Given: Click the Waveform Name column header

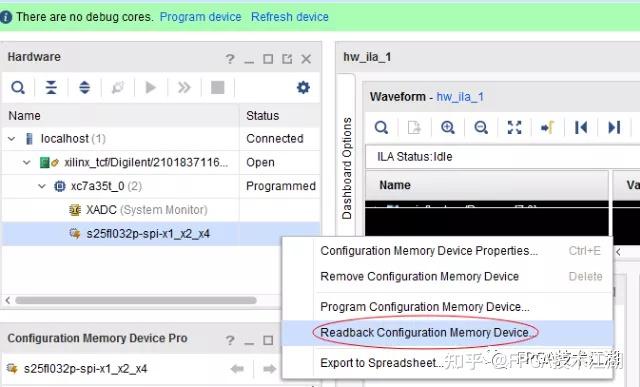Looking at the screenshot, I should tap(487, 185).
